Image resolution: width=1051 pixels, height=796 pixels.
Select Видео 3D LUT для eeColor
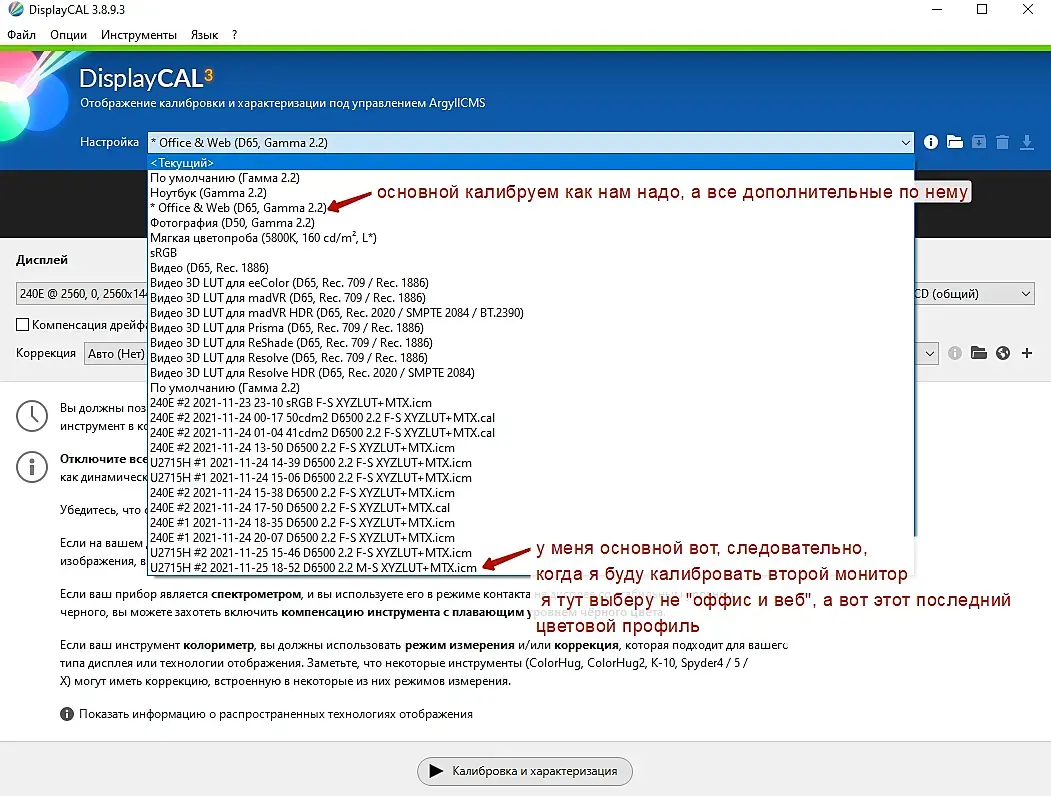(x=531, y=283)
